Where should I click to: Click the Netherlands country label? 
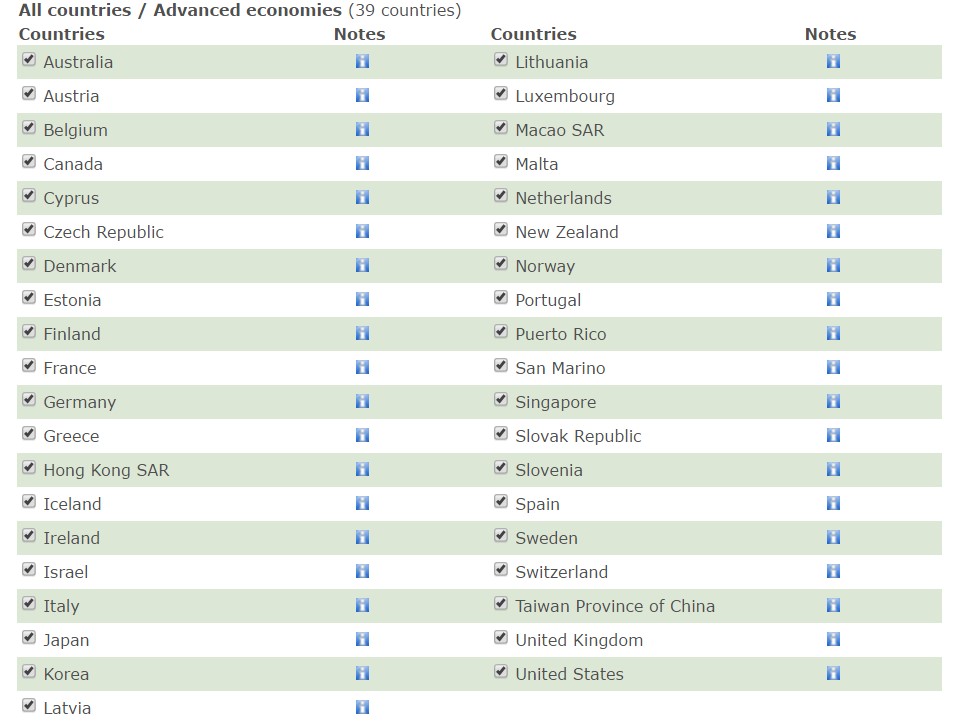pos(563,198)
